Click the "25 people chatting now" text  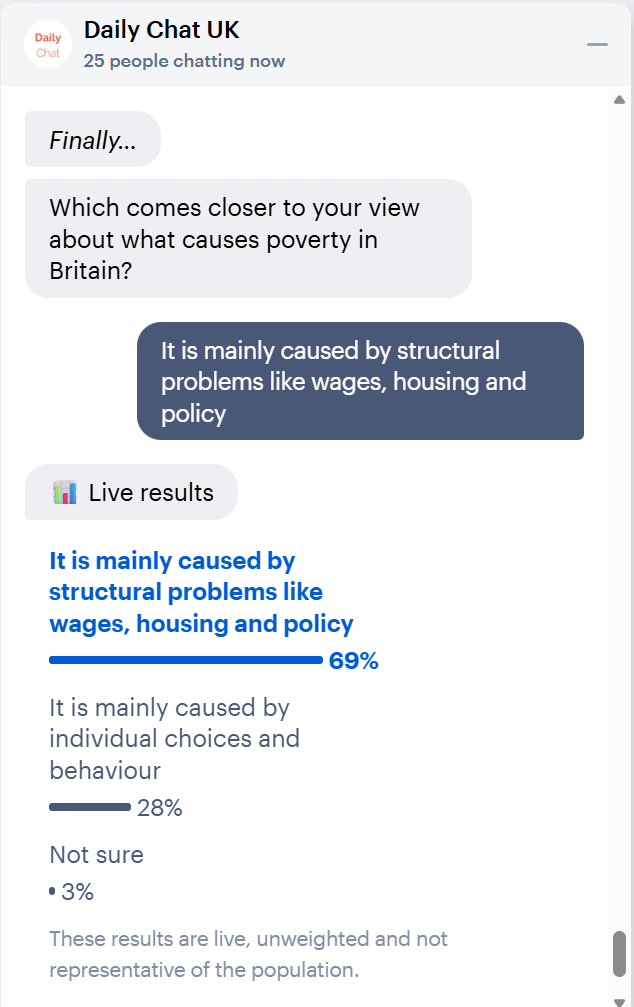tap(184, 61)
